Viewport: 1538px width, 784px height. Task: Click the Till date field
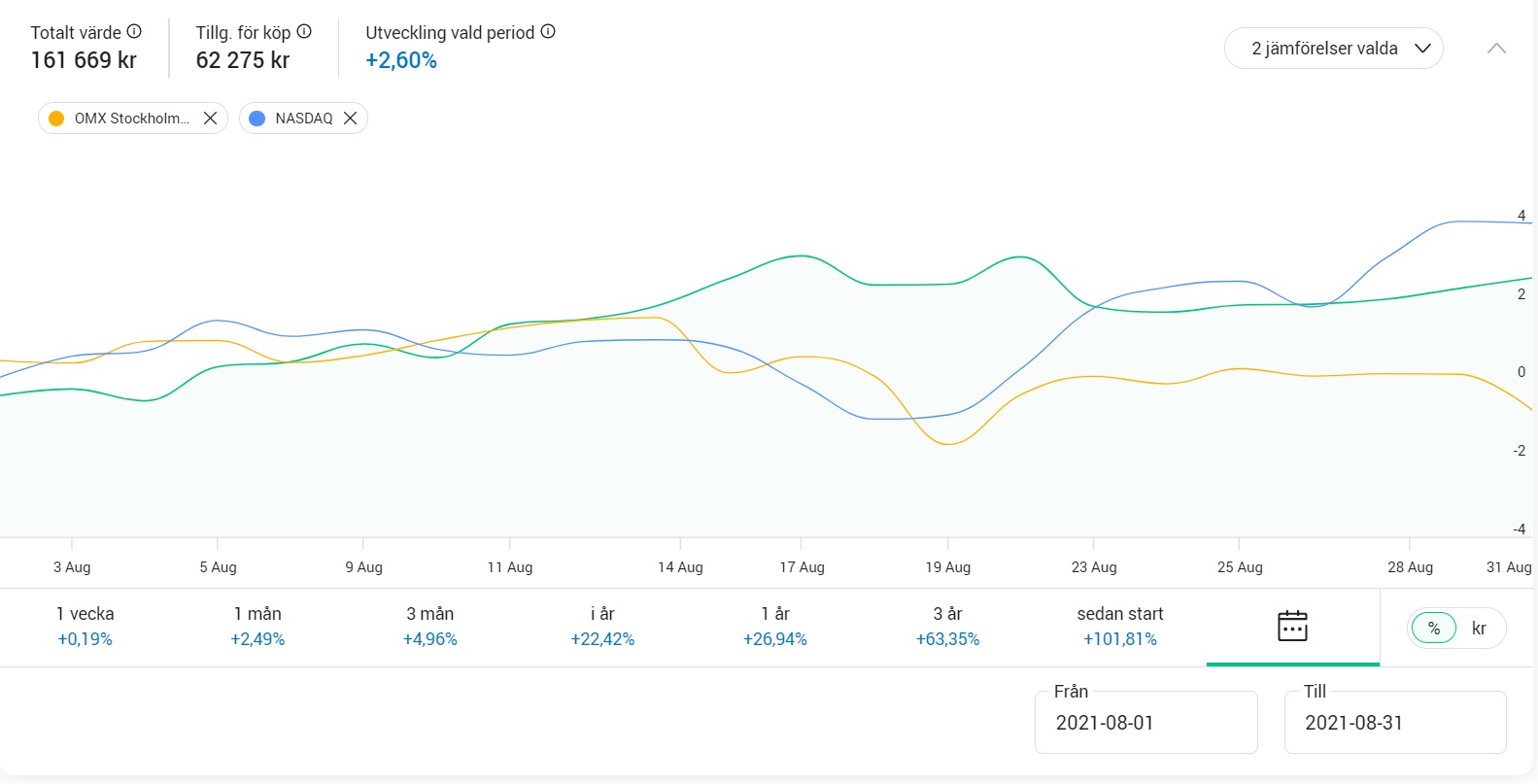click(x=1394, y=723)
